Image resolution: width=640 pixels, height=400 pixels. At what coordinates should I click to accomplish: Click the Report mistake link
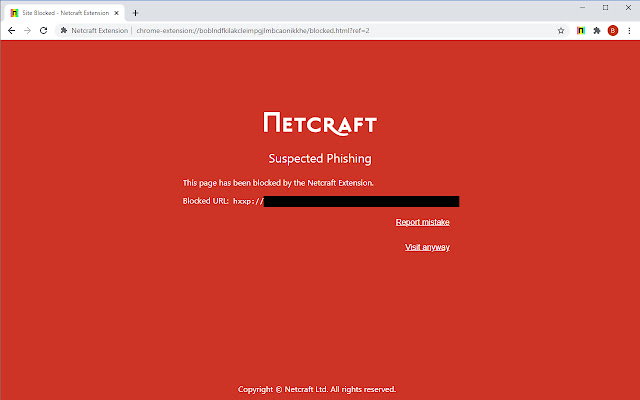tap(422, 222)
